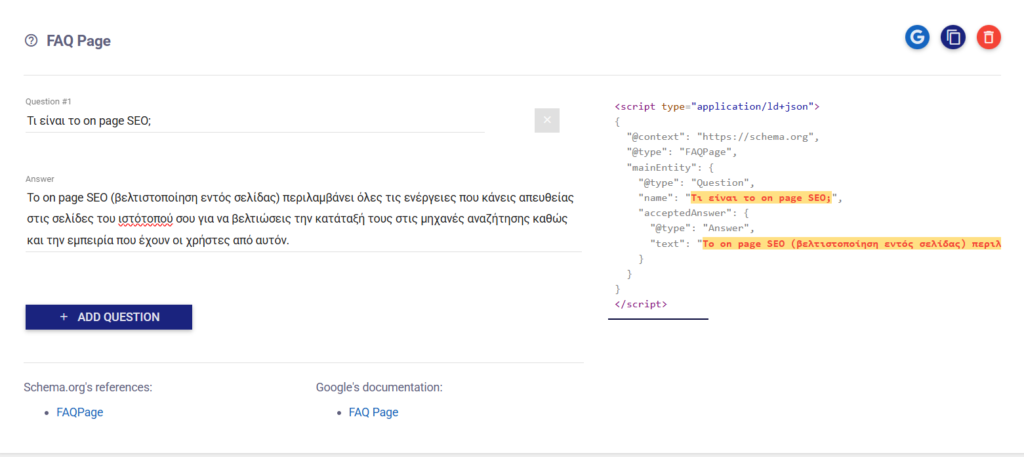Open the FAQ Page Google documentation link

point(374,412)
